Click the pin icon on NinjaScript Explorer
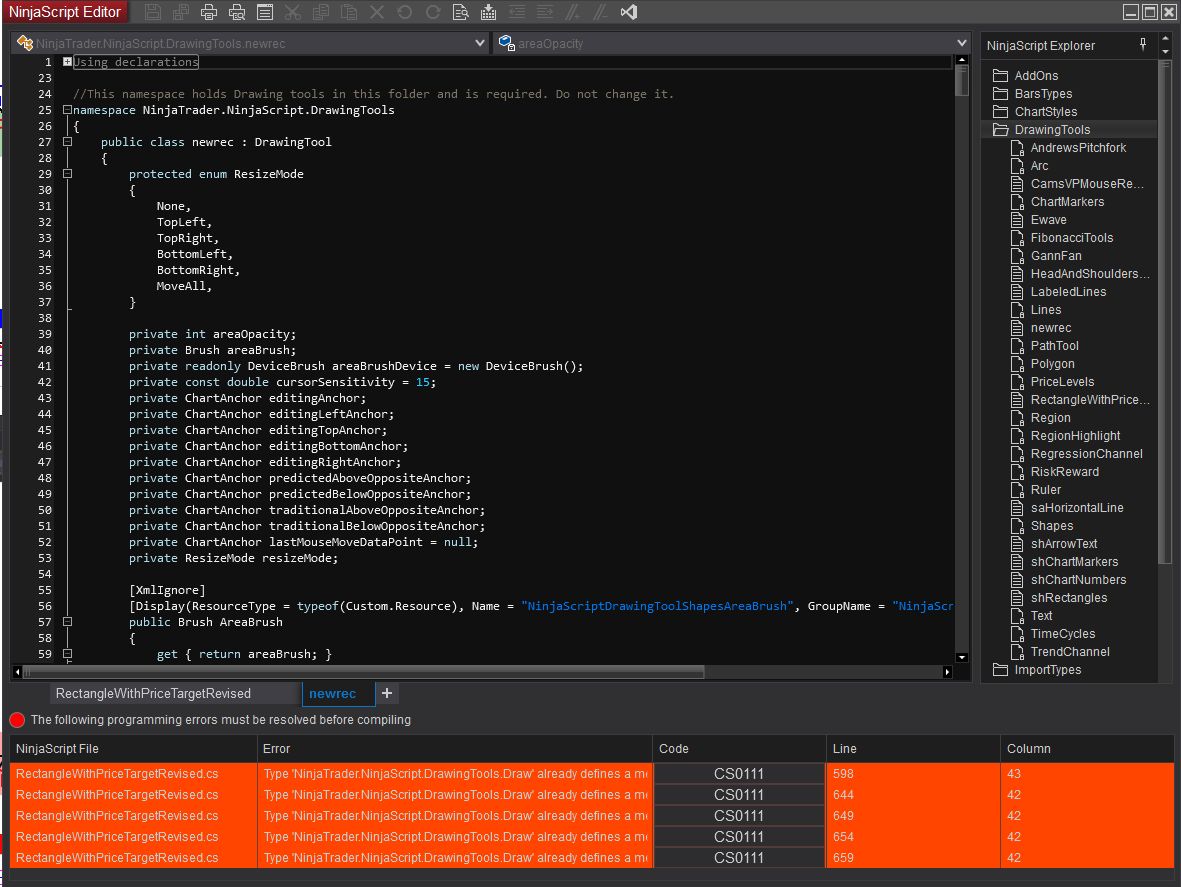This screenshot has width=1181, height=887. pyautogui.click(x=1143, y=44)
